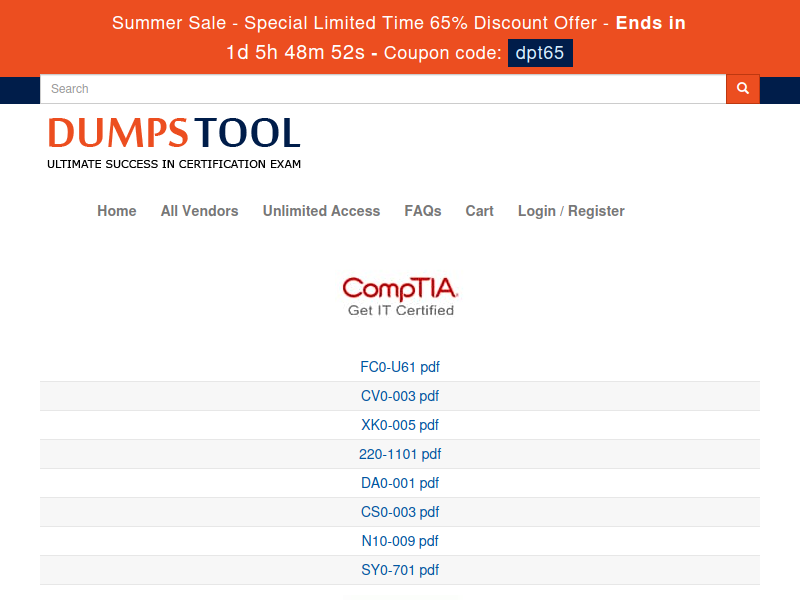Open the Cart page
Image resolution: width=800 pixels, height=600 pixels.
pos(480,211)
